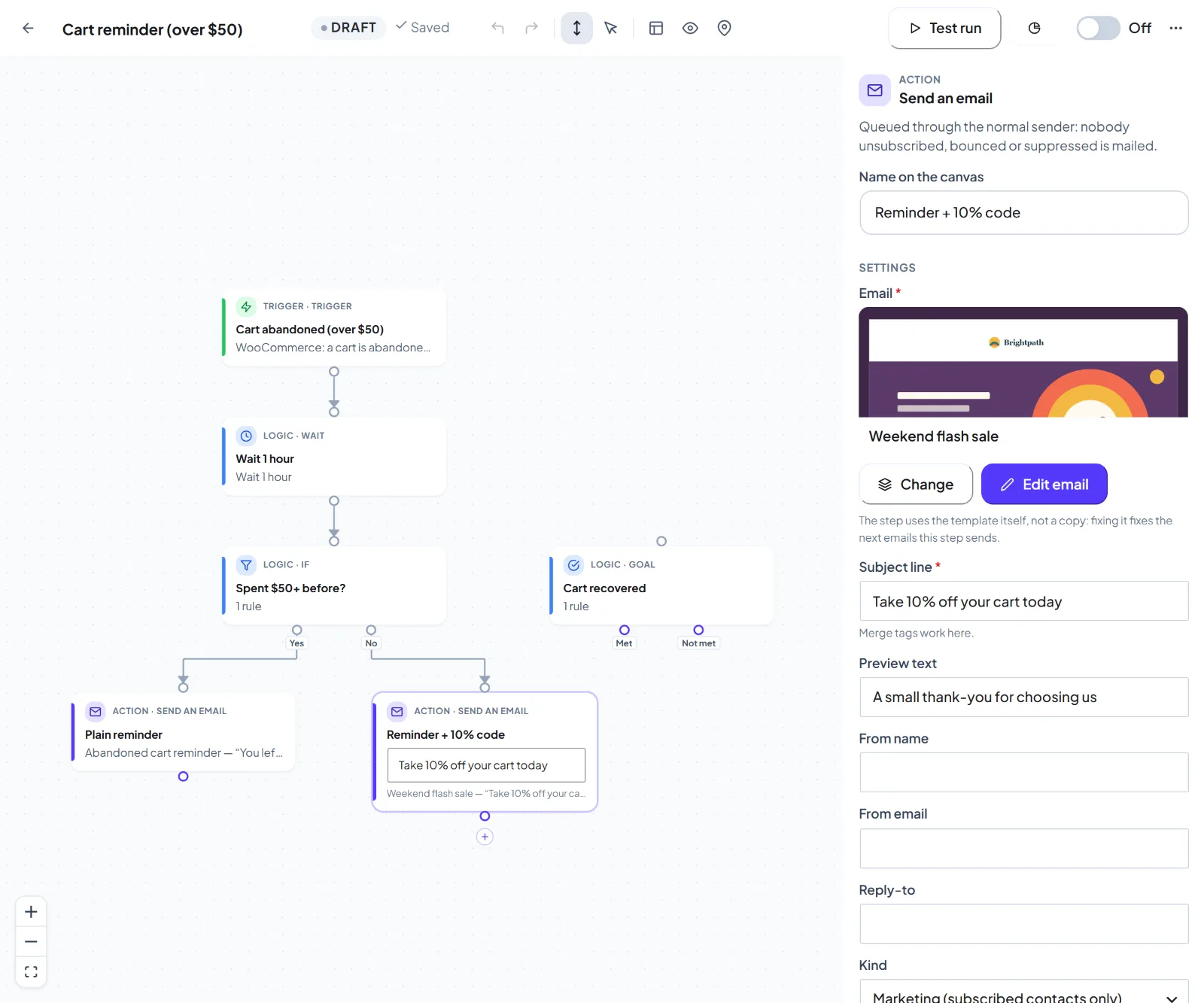Screen dimensions: 1204x1003
Task: Click the No branch connector label
Action: pyautogui.click(x=371, y=643)
